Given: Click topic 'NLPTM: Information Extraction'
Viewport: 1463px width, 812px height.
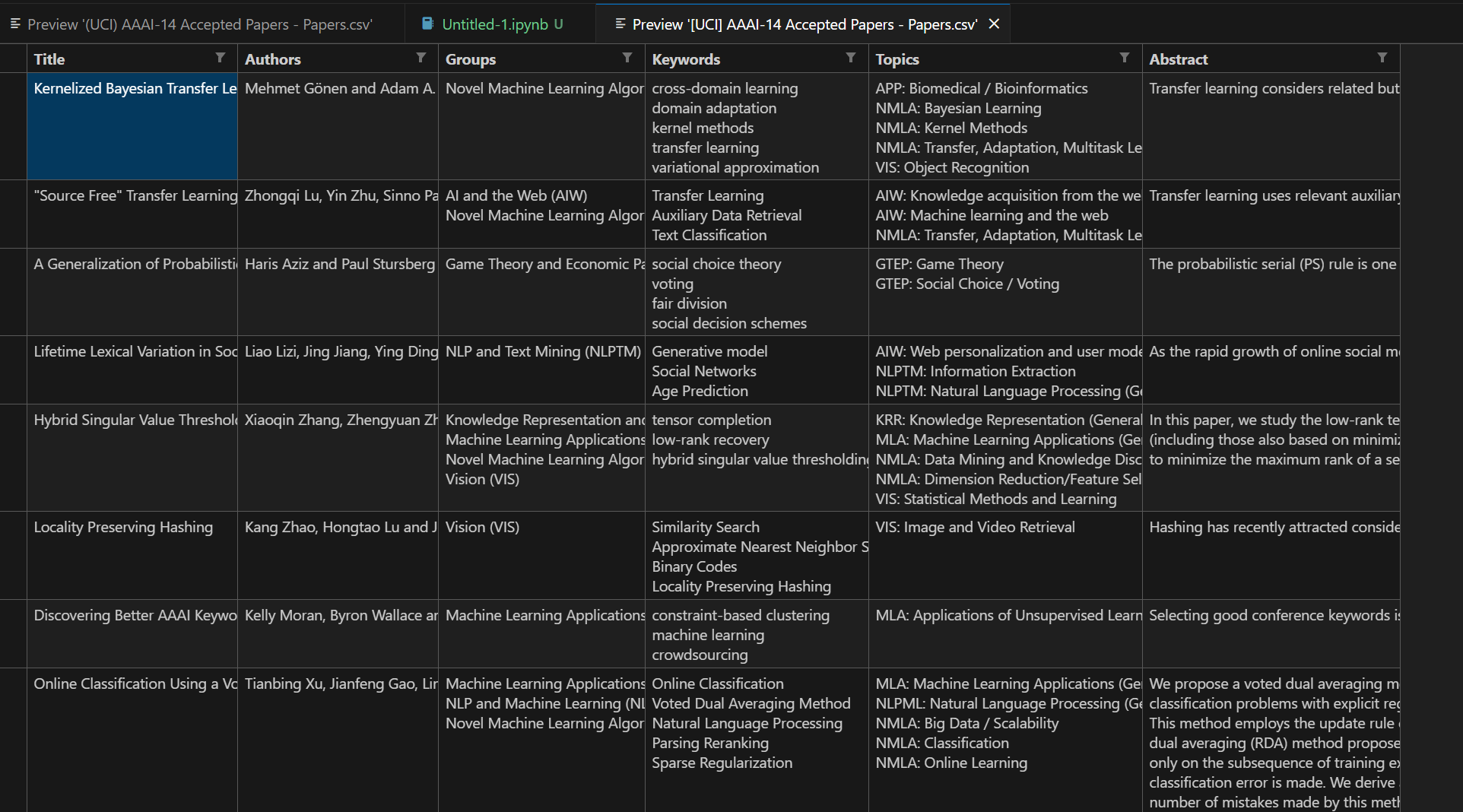Looking at the screenshot, I should (975, 371).
